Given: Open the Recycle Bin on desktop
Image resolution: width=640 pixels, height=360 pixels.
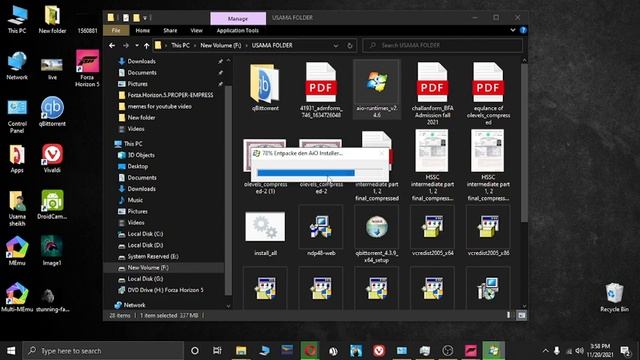Looking at the screenshot, I should pyautogui.click(x=614, y=297).
